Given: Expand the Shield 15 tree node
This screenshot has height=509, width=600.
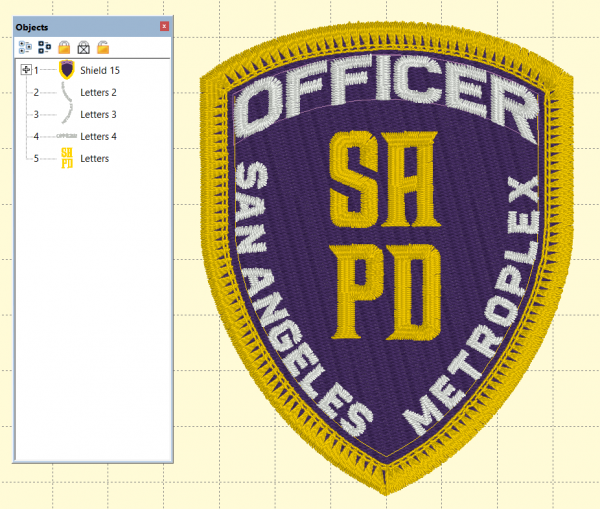Looking at the screenshot, I should 25,70.
